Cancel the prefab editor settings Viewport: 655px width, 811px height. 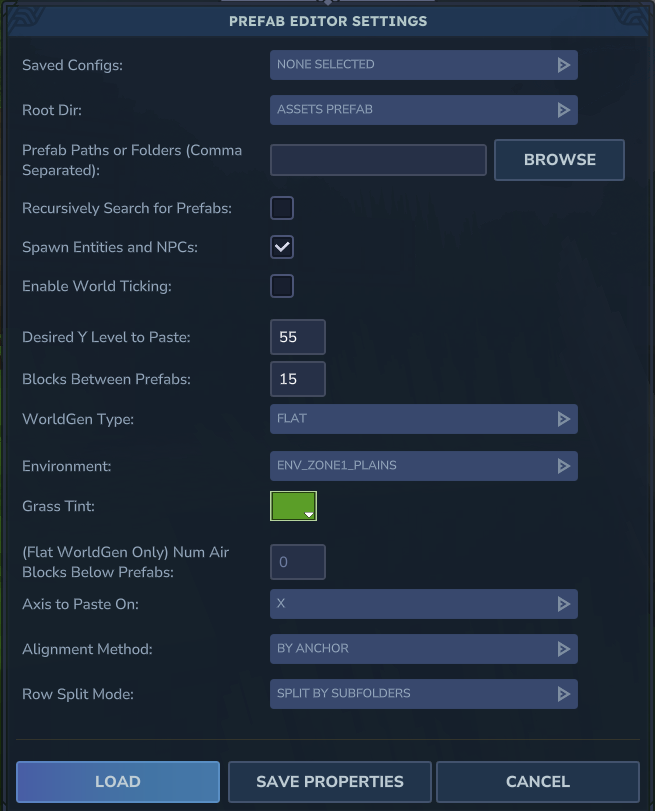pos(538,782)
